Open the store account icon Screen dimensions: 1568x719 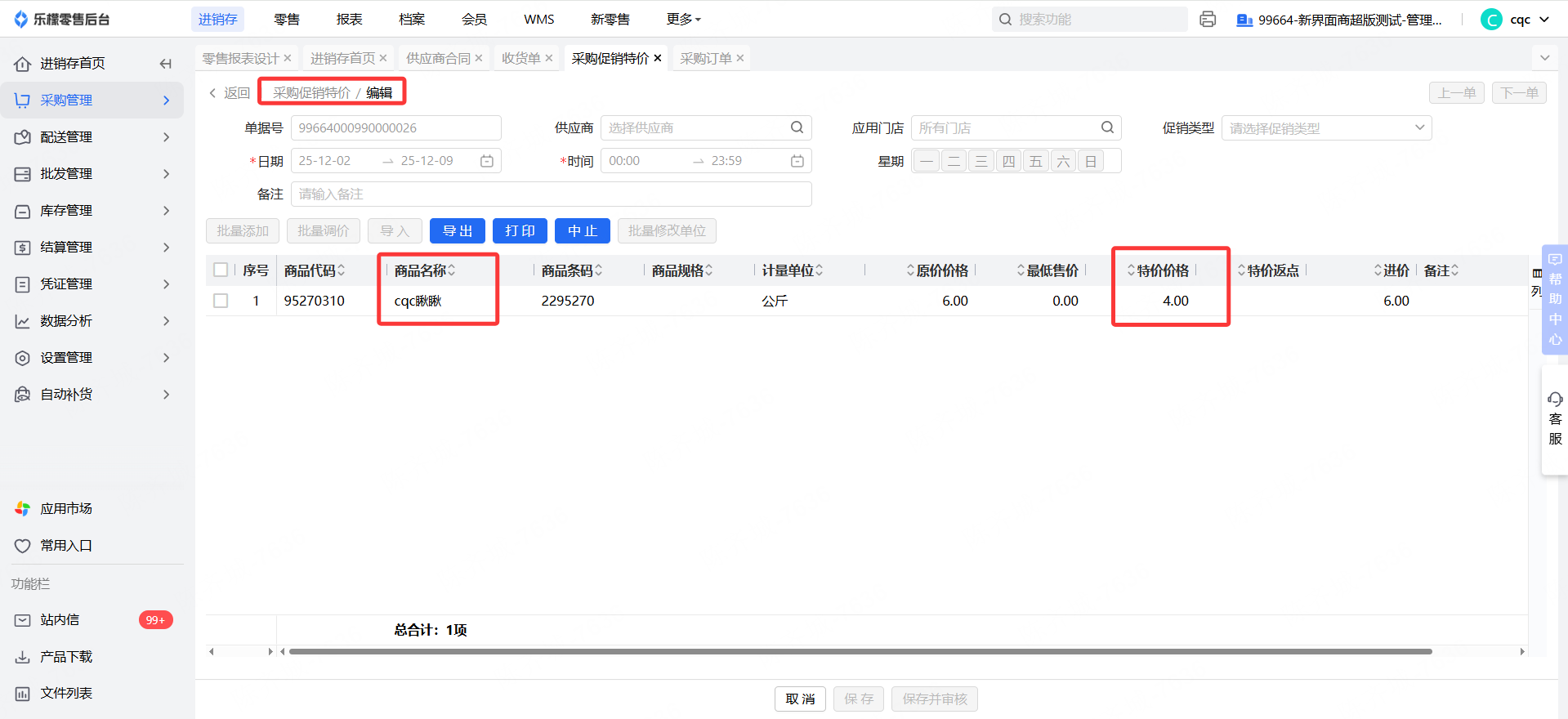(x=1244, y=20)
